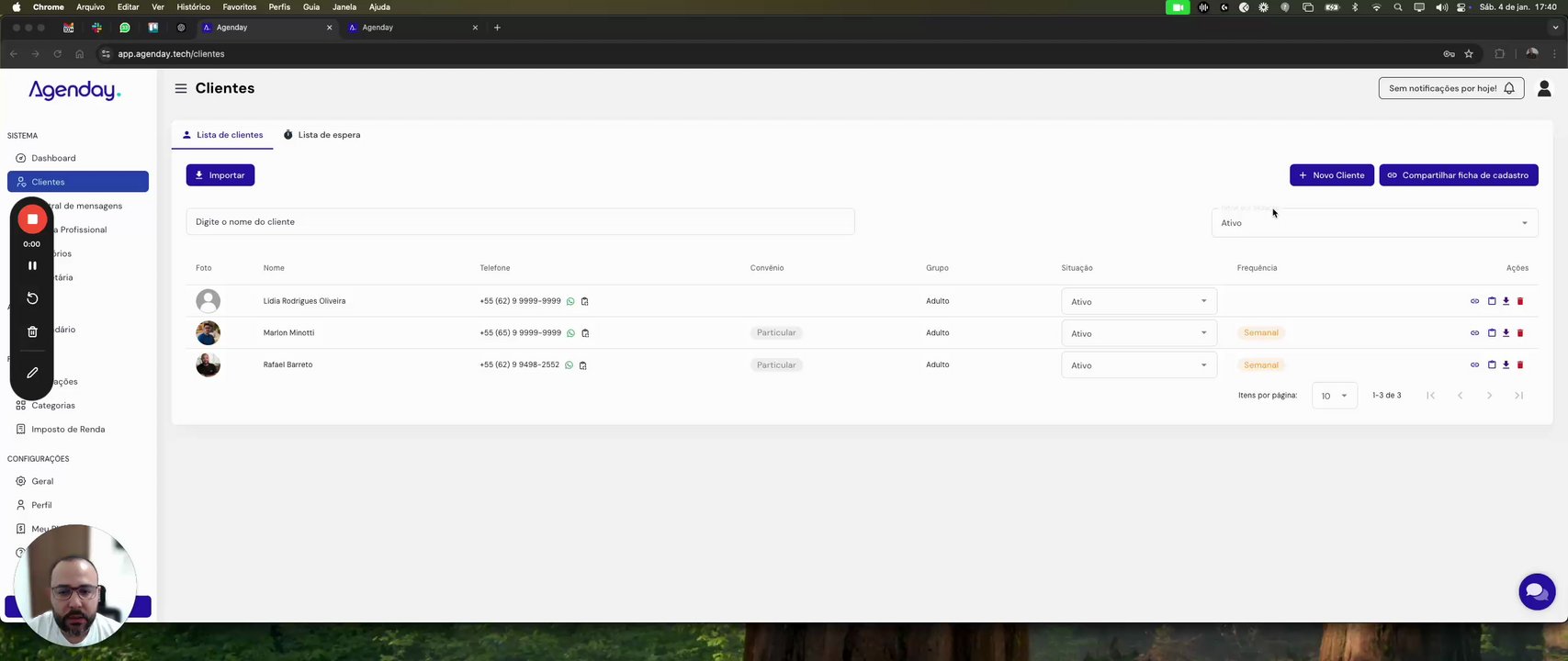Open the Arquivo menu
The height and width of the screenshot is (661, 1568).
pos(90,6)
